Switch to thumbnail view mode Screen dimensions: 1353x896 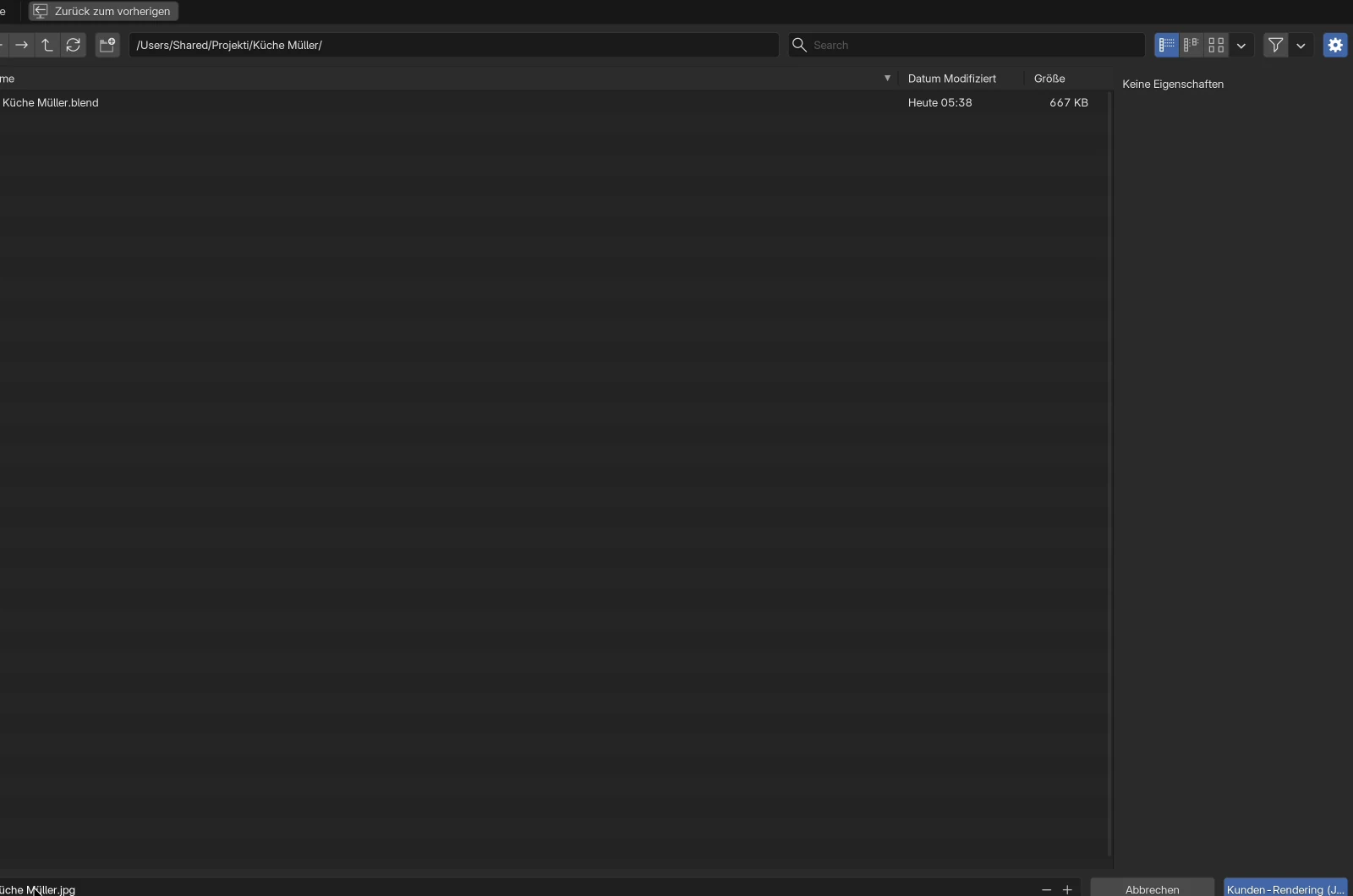(x=1216, y=45)
